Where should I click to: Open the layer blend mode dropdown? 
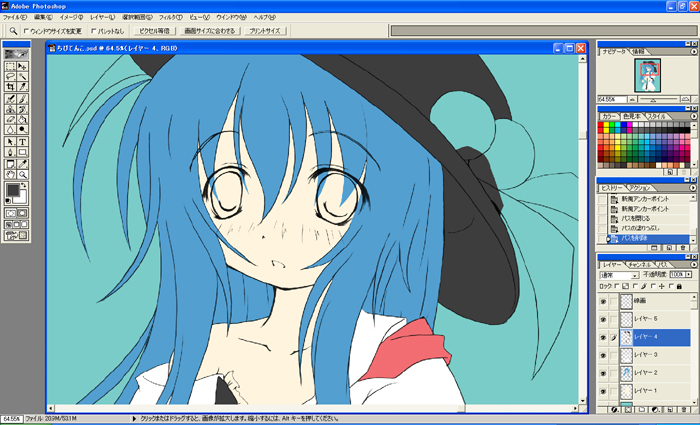click(x=620, y=275)
